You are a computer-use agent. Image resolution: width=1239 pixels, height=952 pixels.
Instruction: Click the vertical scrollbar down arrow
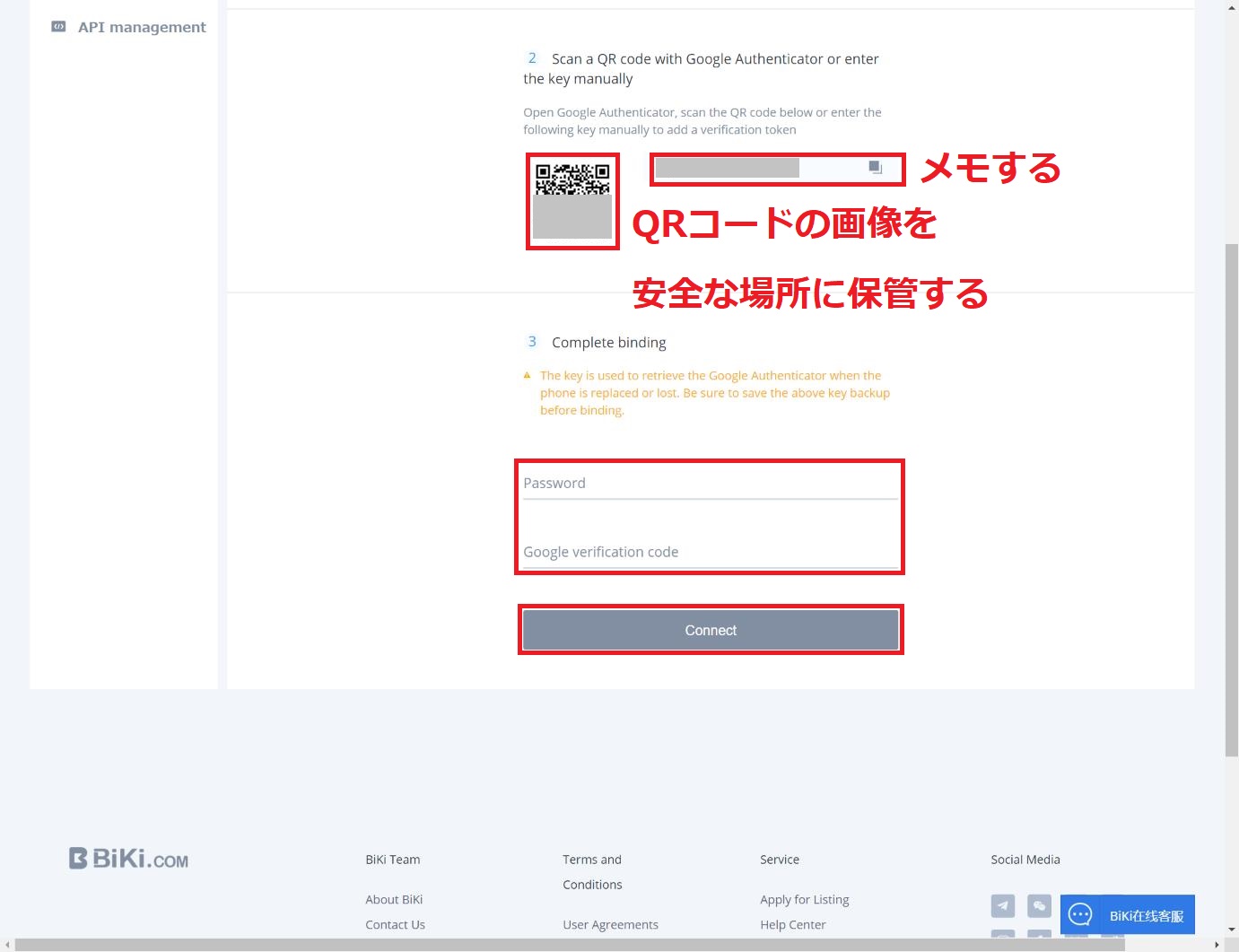(1232, 930)
